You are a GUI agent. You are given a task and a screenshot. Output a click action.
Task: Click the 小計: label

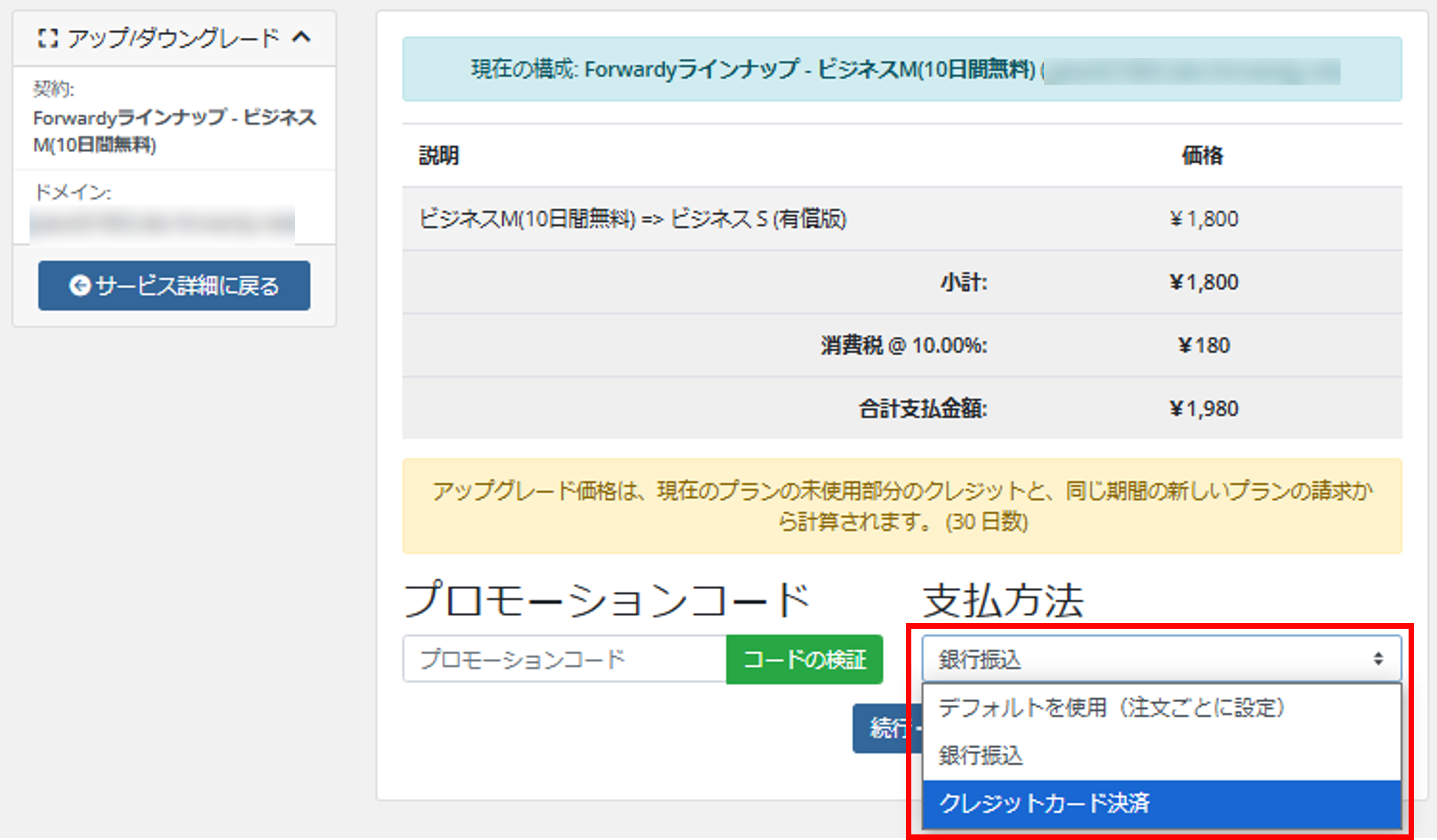[x=964, y=281]
